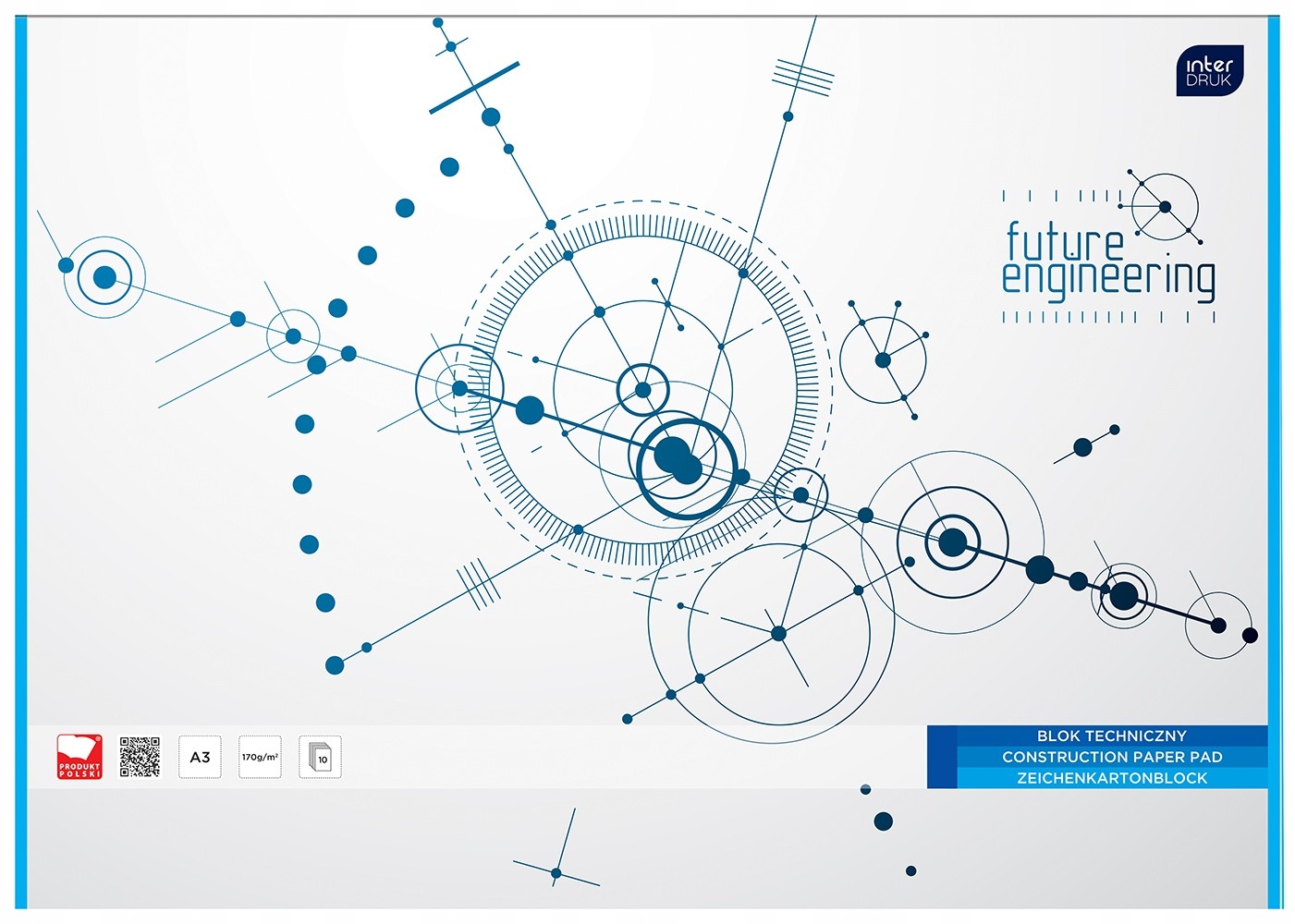Click the red Produkt Polski badge
Viewport: 1295px width, 924px height.
(79, 757)
